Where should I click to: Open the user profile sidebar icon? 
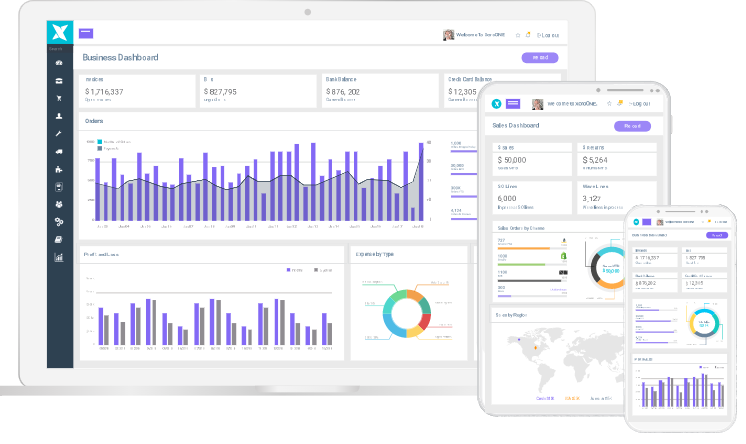[58, 116]
